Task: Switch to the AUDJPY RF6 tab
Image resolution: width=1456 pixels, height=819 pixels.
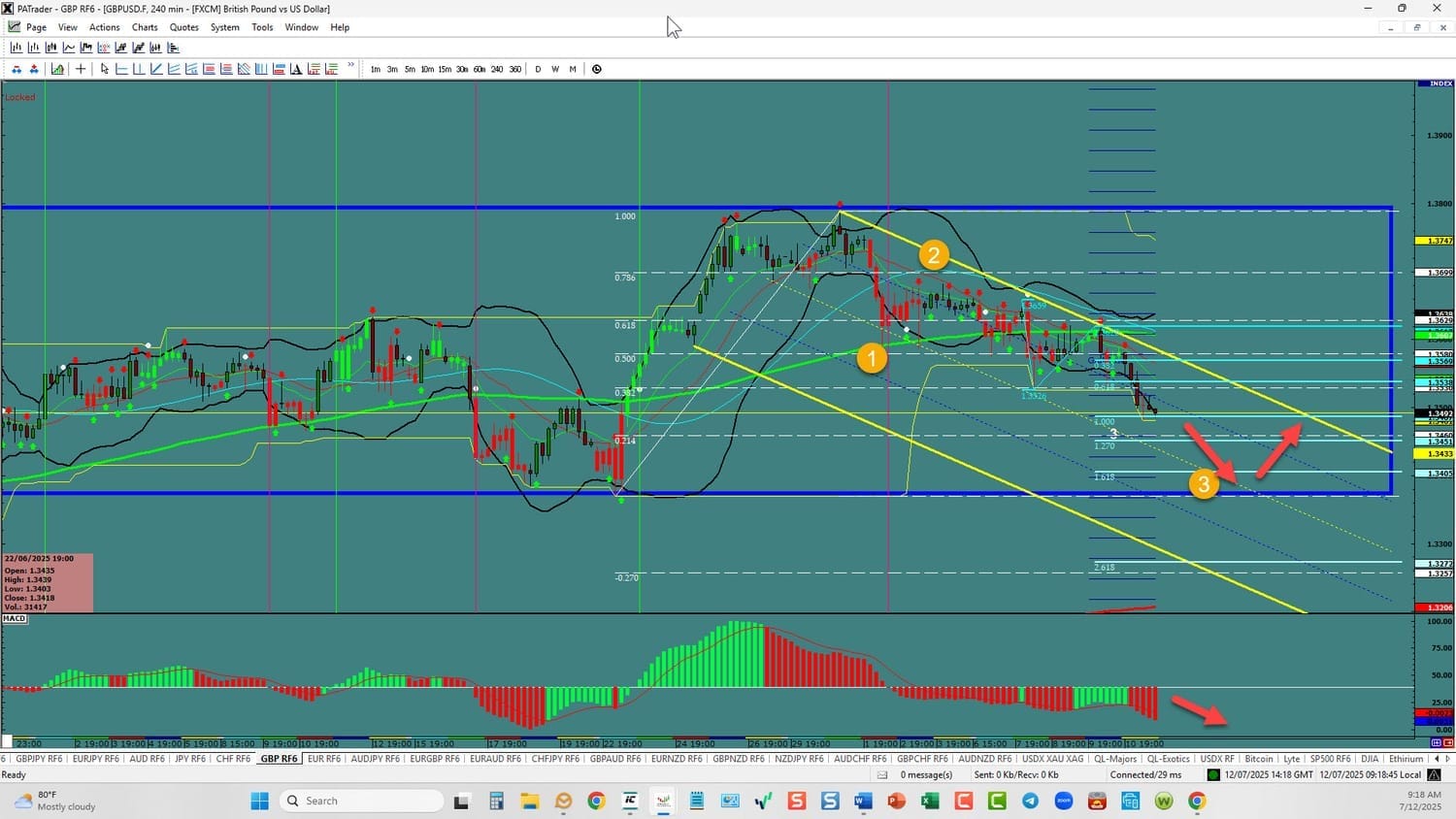Action: click(x=375, y=759)
